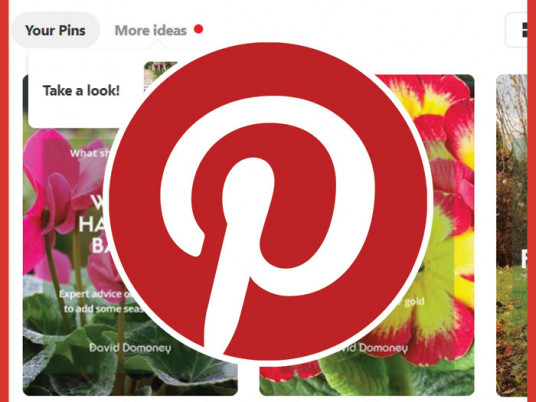
Task: Click the white HA heading on the cyclamen pin
Action: (x=92, y=224)
